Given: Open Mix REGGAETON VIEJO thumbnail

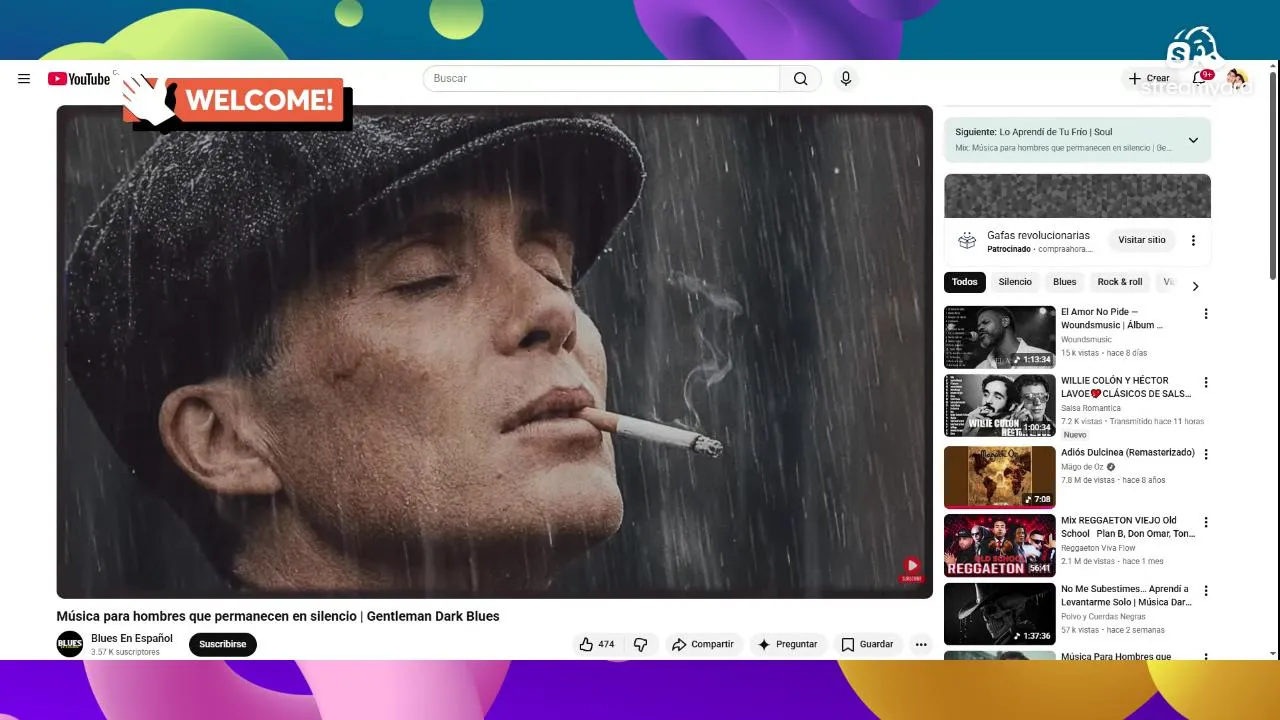Looking at the screenshot, I should tap(1000, 546).
